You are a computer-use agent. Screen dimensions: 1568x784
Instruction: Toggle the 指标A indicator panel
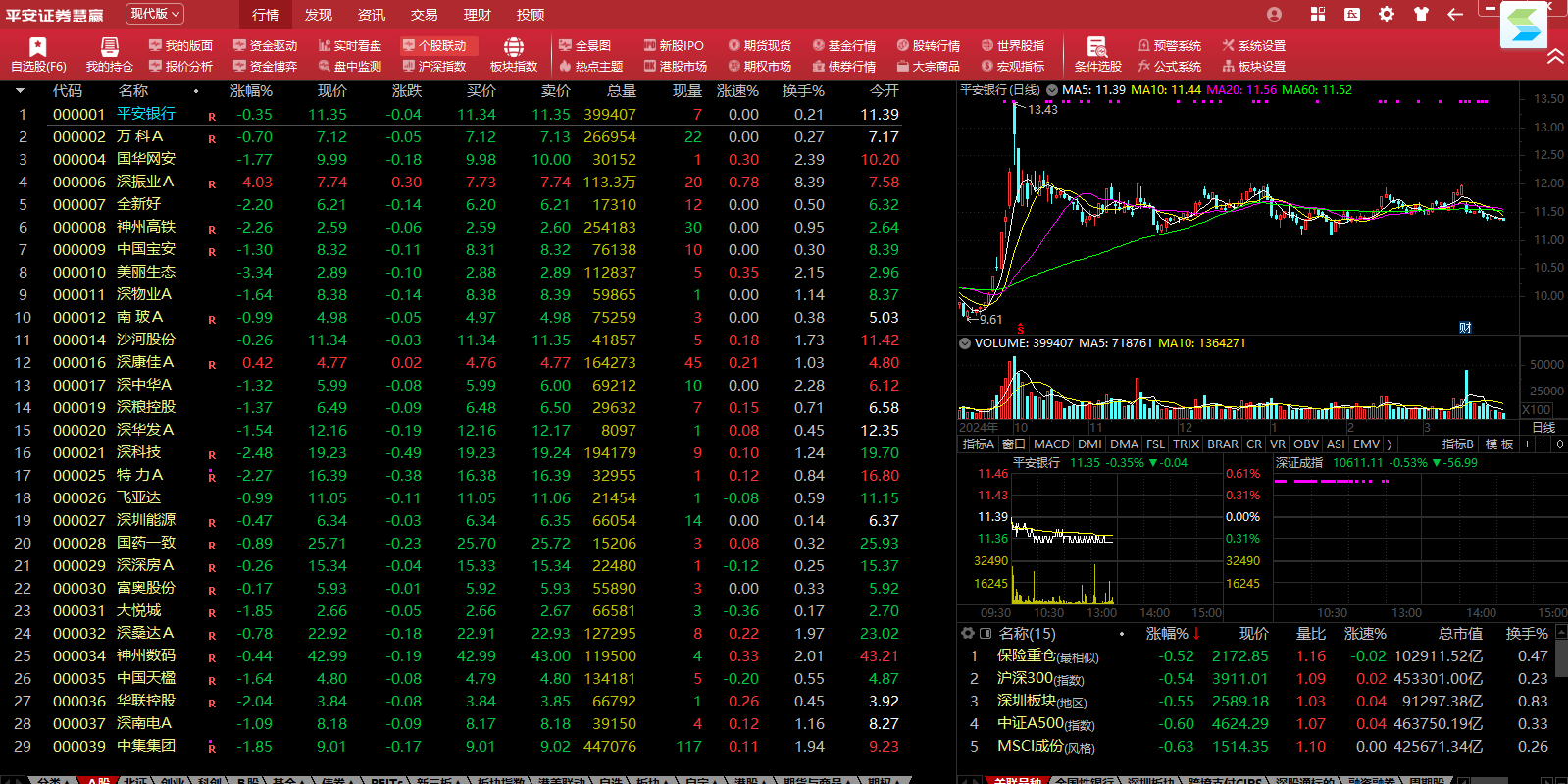pos(978,444)
